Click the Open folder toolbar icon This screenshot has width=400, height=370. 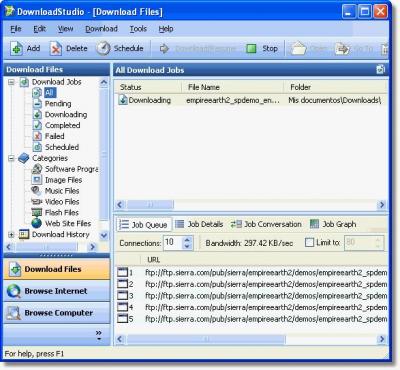click(298, 49)
